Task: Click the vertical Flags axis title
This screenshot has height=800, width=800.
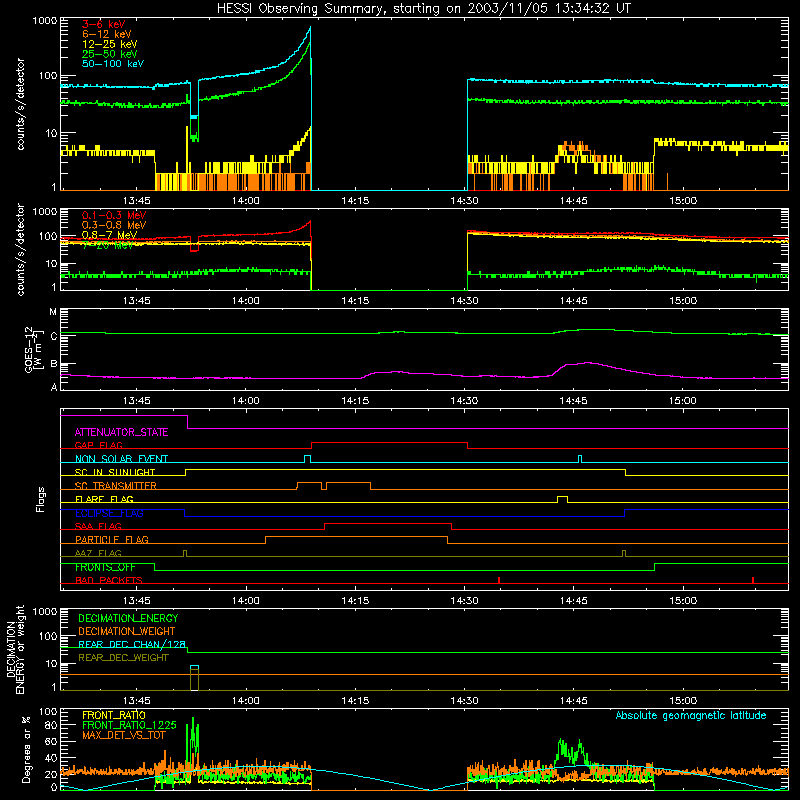Action: click(x=41, y=499)
